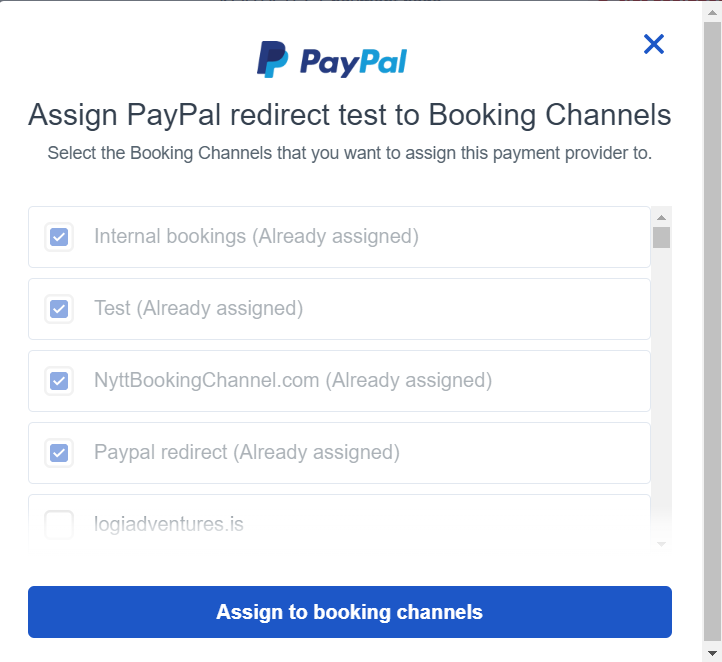Check the logiadventures.is checkbox
Image resolution: width=722 pixels, height=662 pixels.
(59, 524)
